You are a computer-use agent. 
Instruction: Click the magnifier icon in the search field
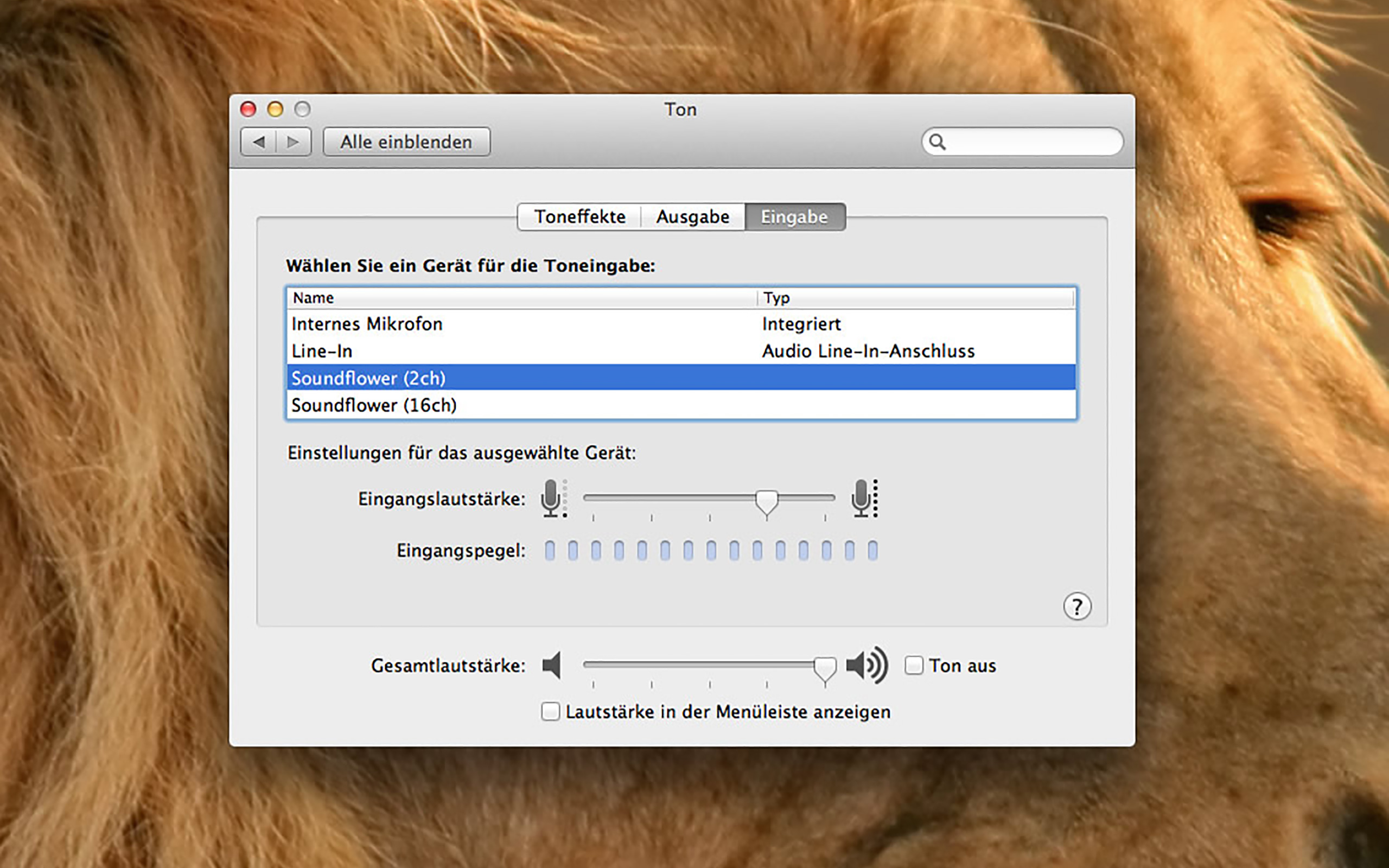(x=936, y=142)
